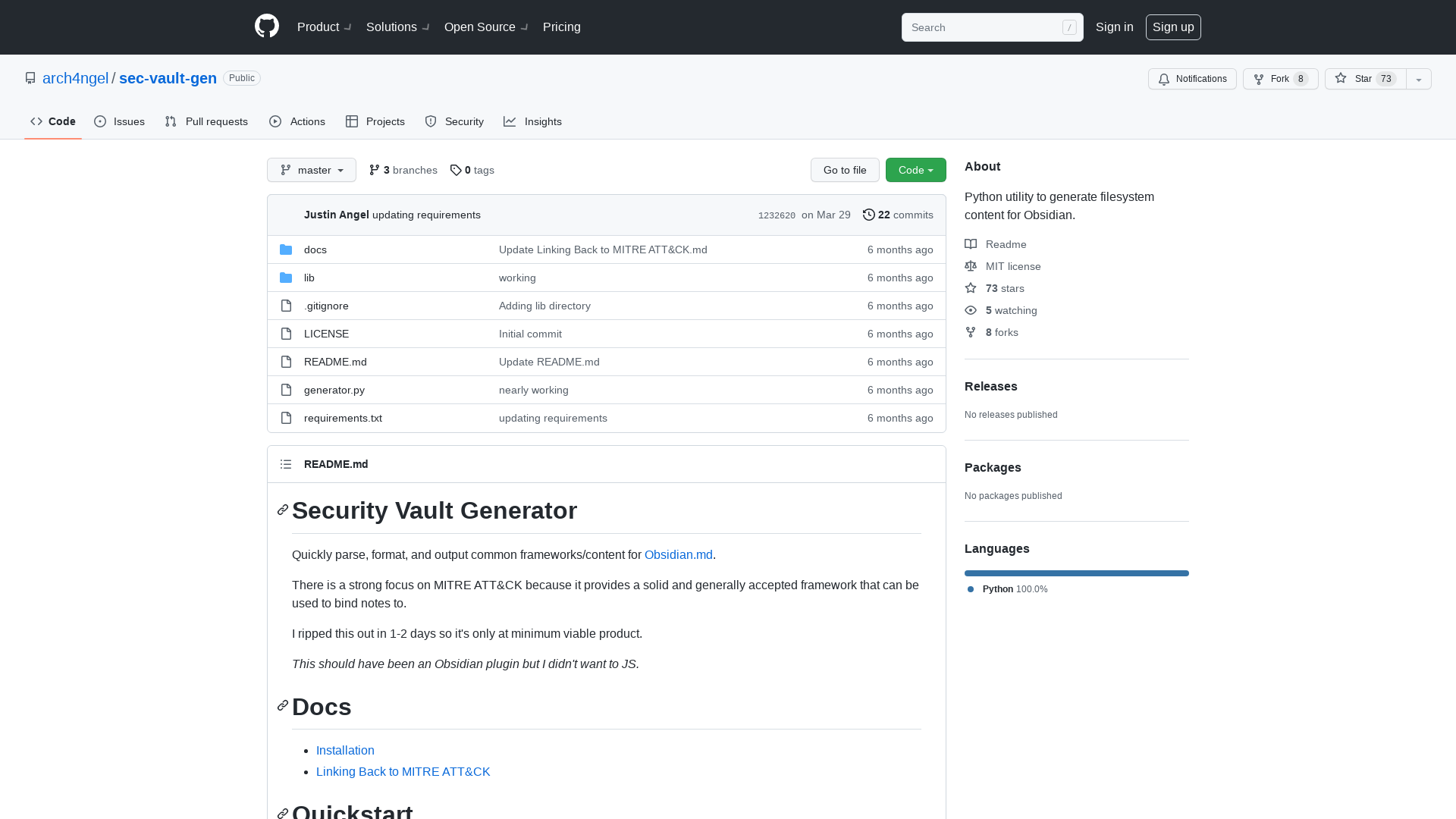Open the Packages heading link
Image resolution: width=1456 pixels, height=819 pixels.
pos(993,468)
